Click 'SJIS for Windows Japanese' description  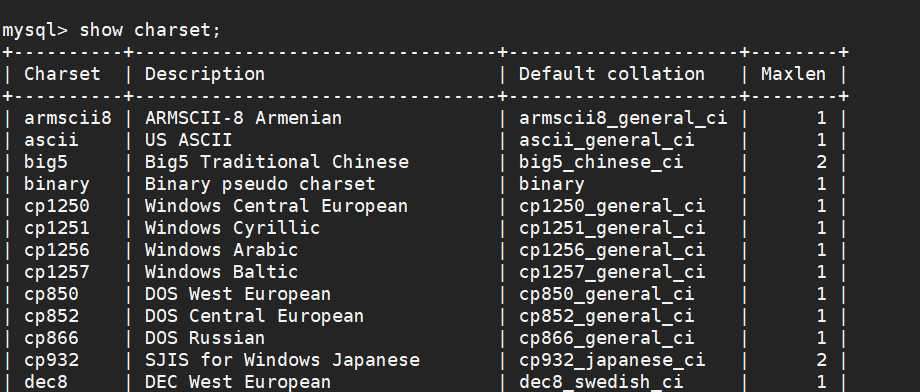click(282, 360)
